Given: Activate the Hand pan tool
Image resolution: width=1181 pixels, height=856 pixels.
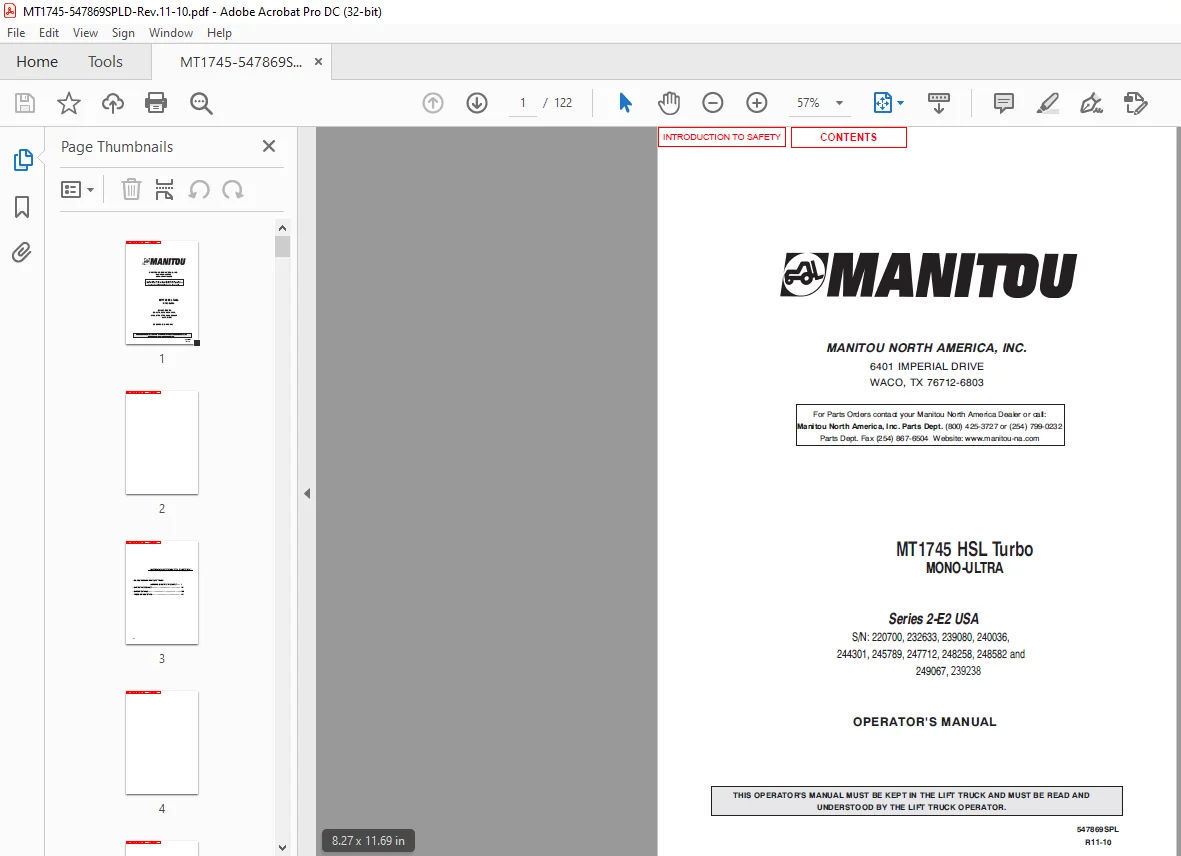Looking at the screenshot, I should click(x=669, y=103).
